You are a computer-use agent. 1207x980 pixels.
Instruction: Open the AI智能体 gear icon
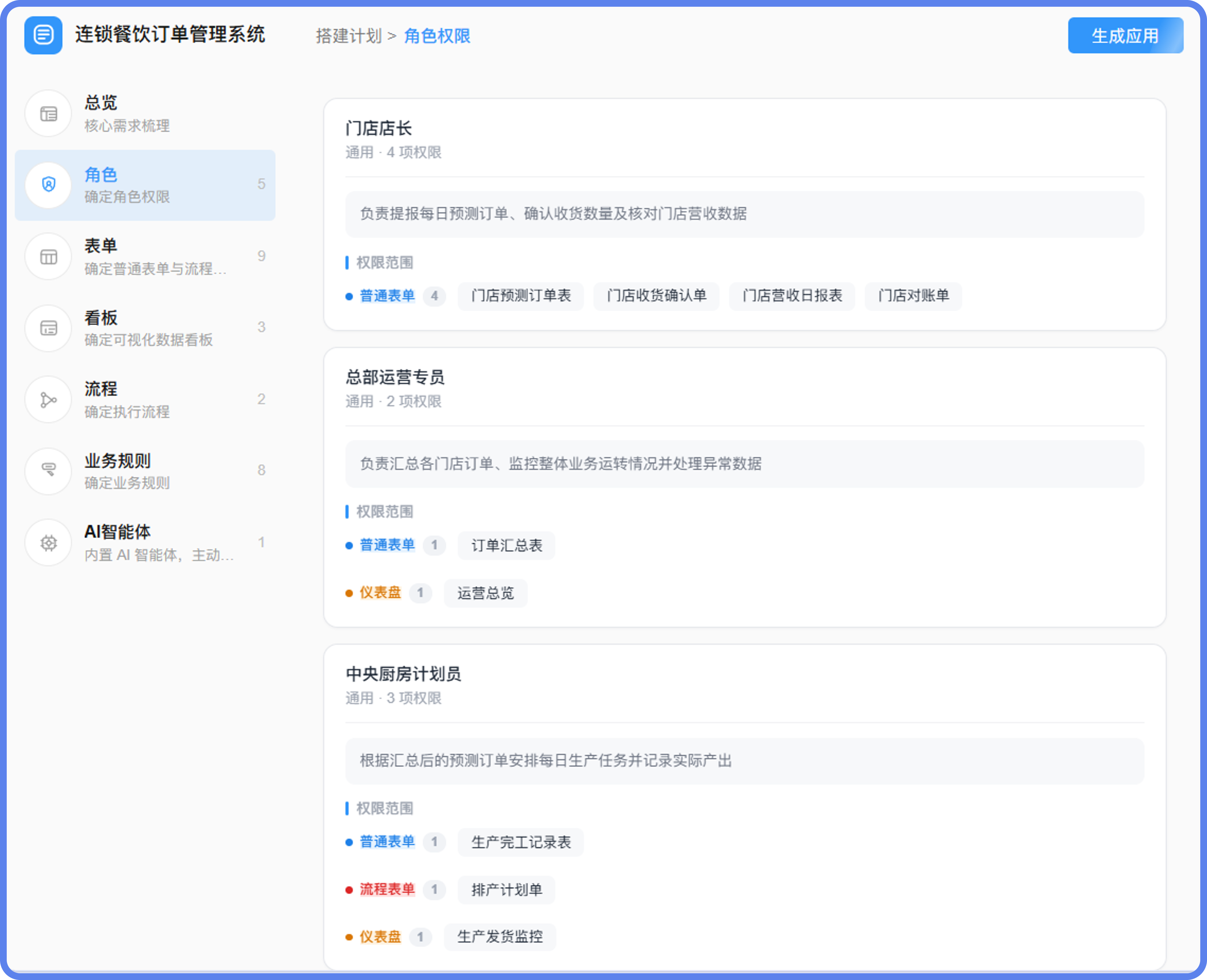(x=48, y=543)
